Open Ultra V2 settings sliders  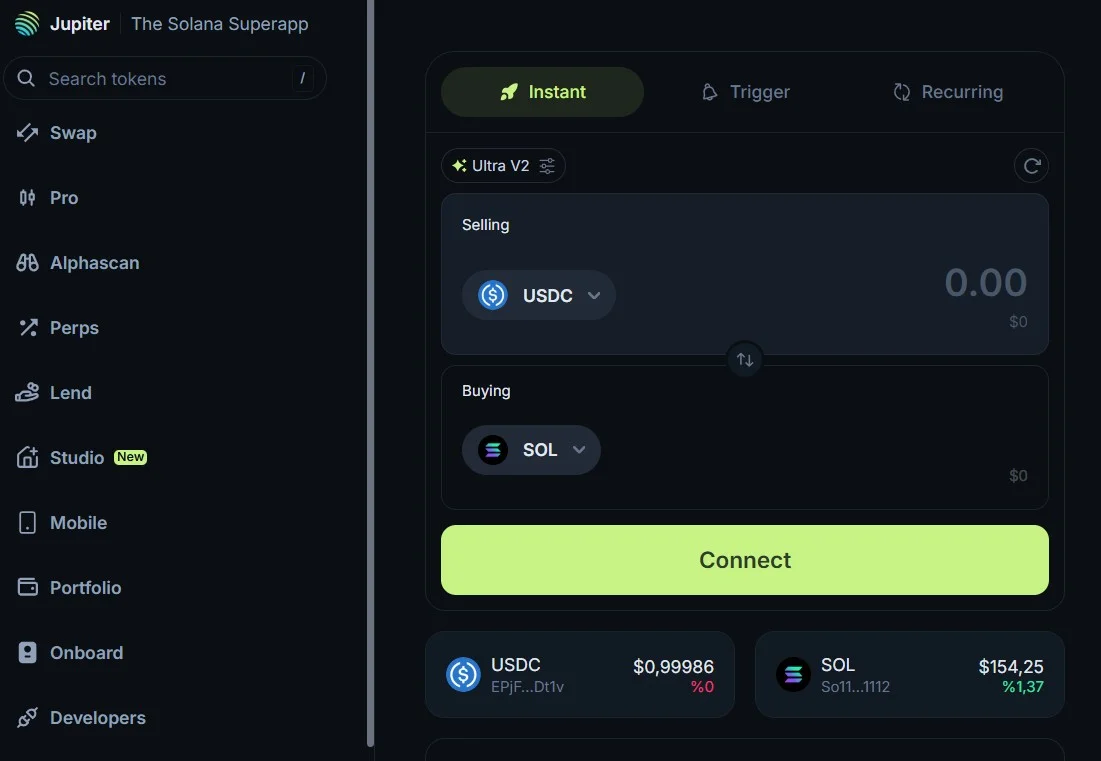click(546, 166)
